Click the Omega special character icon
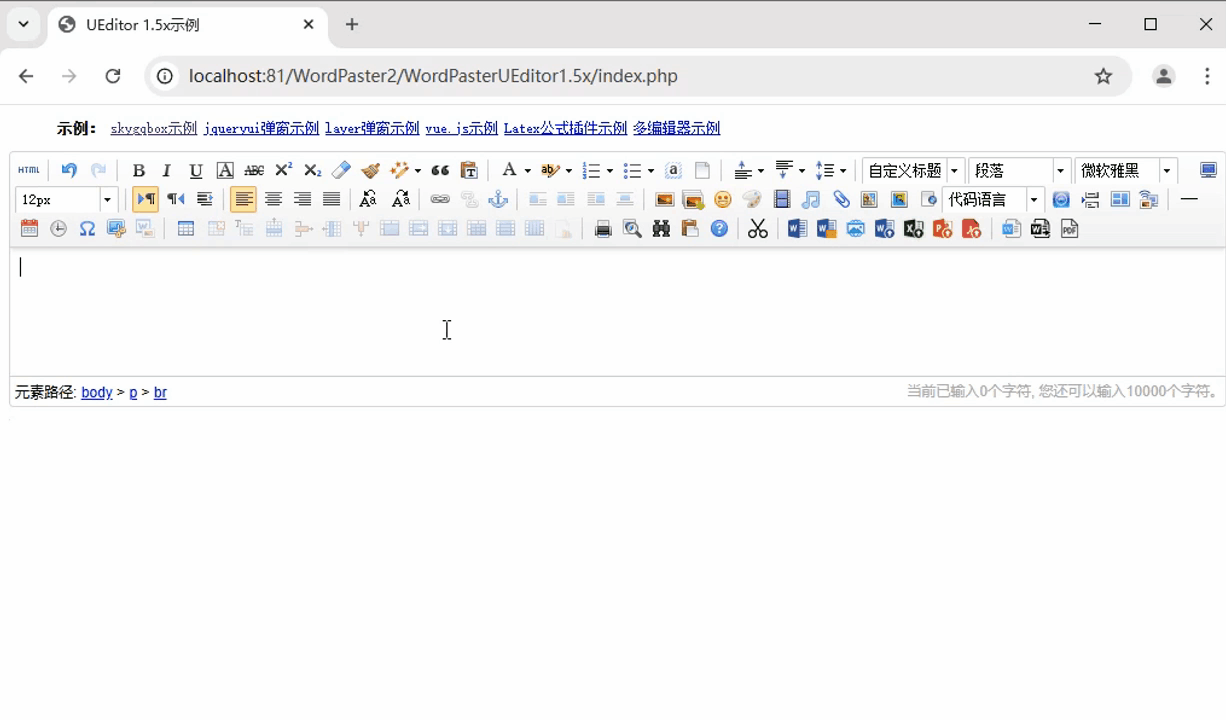 (87, 229)
